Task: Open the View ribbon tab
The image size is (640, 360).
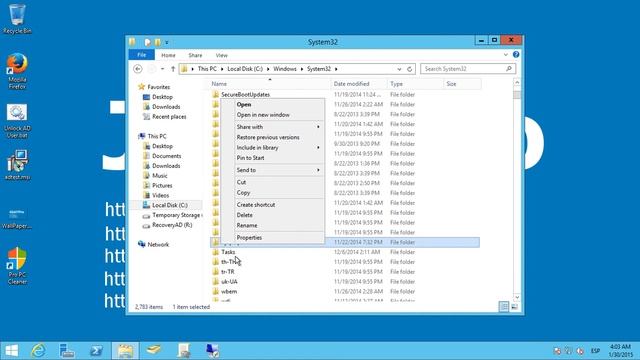Action: (222, 55)
